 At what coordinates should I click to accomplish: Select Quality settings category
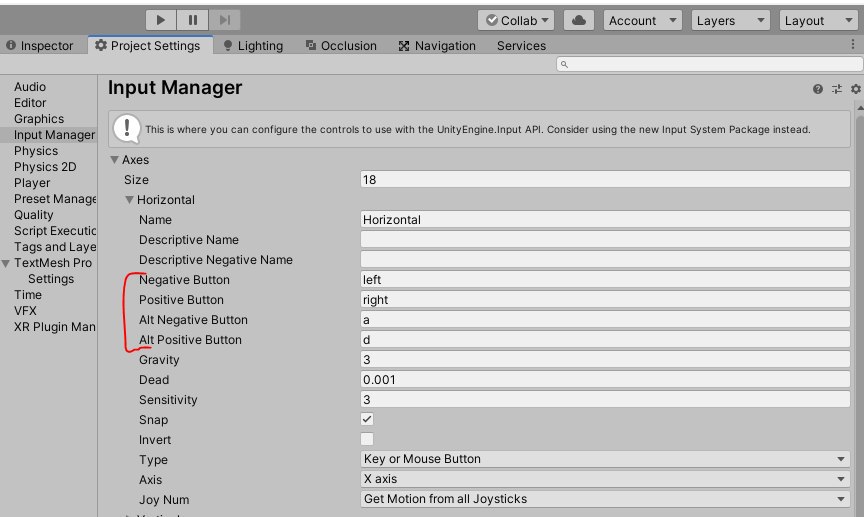[x=34, y=215]
